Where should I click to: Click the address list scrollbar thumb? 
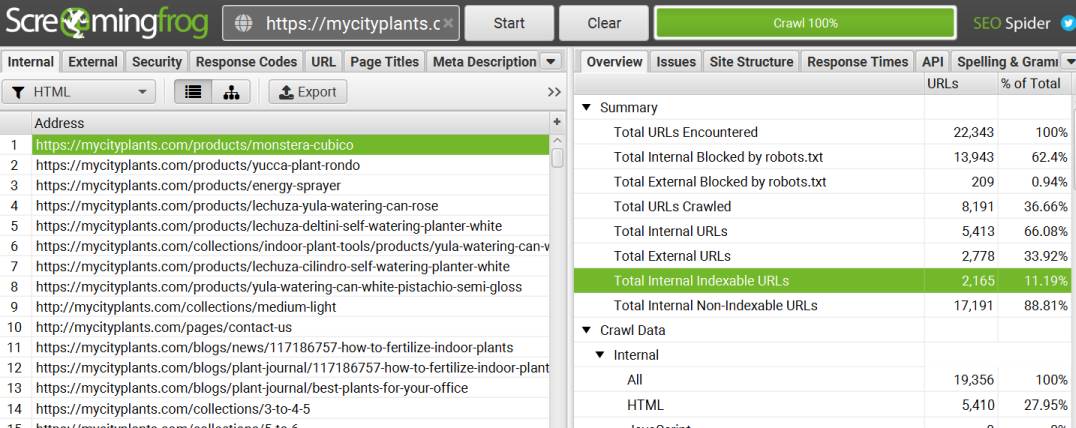pos(557,158)
